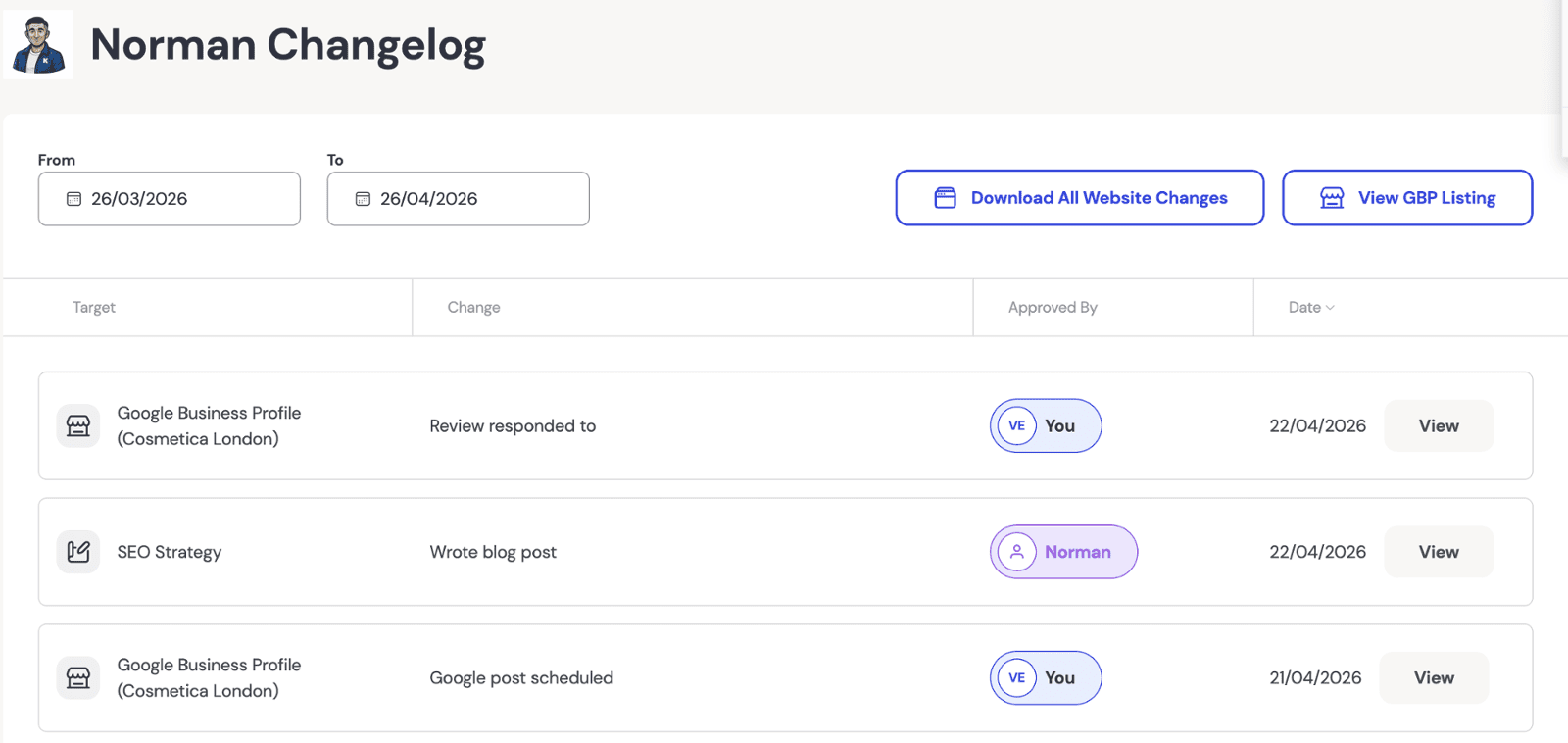Click Download All Website Changes button

coord(1080,198)
